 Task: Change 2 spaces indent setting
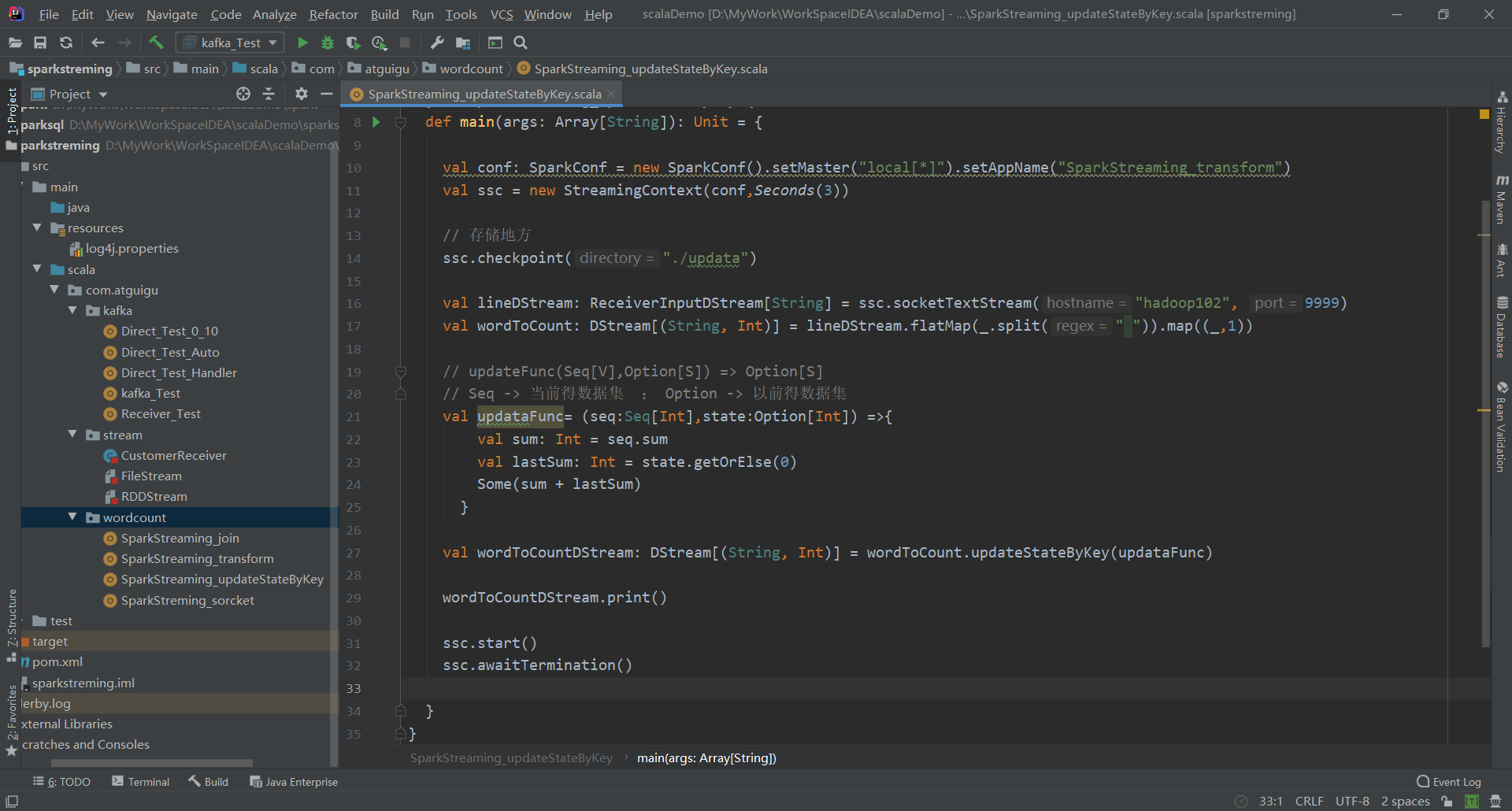pyautogui.click(x=1405, y=801)
